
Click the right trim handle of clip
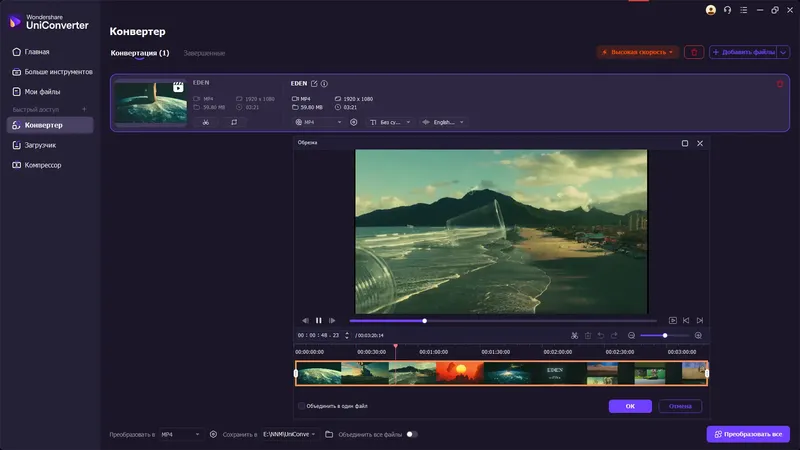pyautogui.click(x=707, y=373)
